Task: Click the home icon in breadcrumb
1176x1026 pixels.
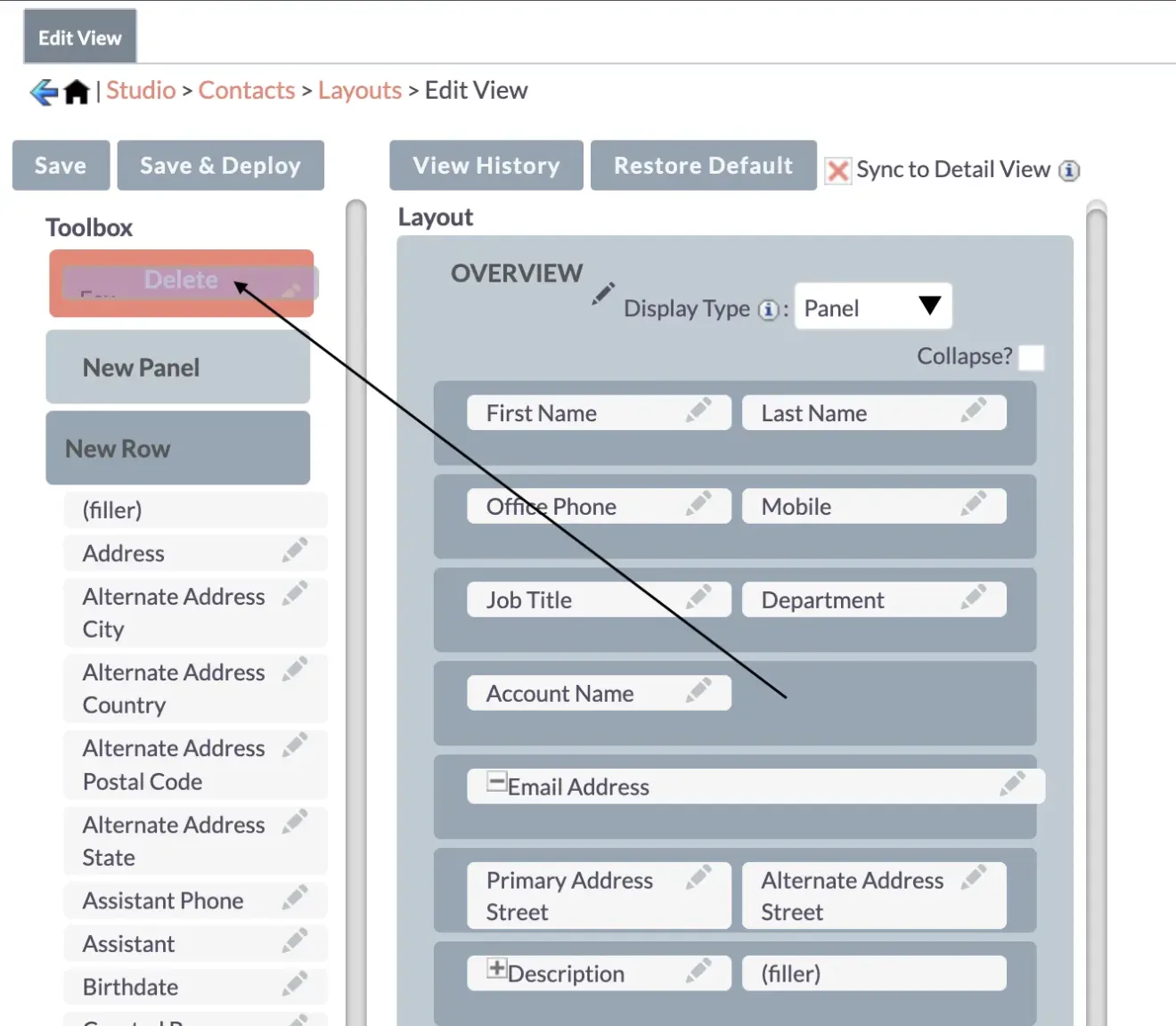Action: [77, 92]
